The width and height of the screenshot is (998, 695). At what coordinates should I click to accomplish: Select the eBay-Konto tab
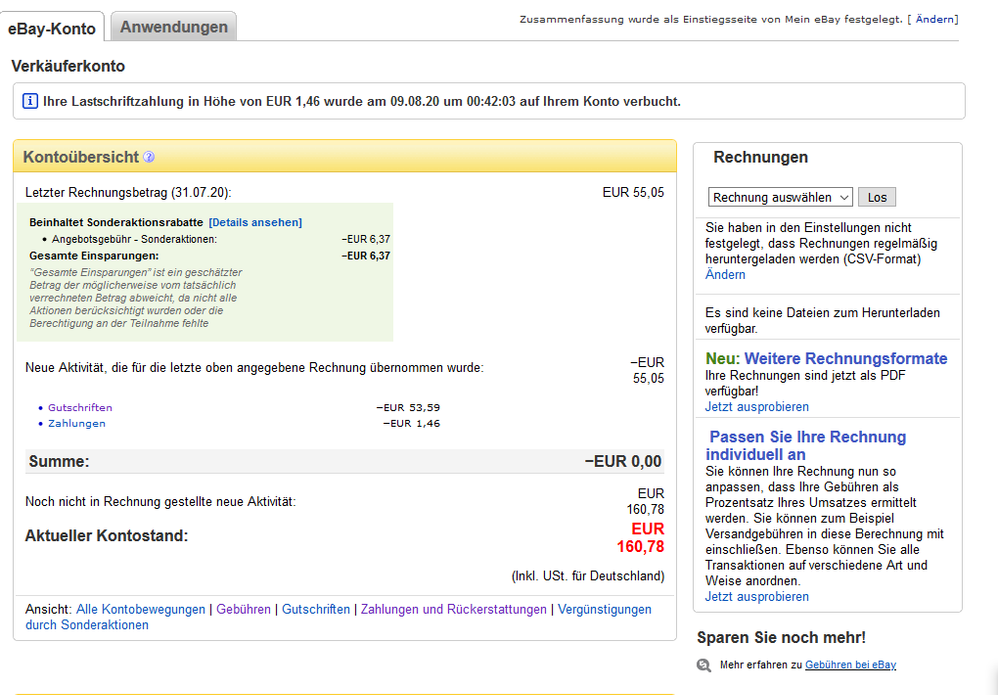point(52,28)
